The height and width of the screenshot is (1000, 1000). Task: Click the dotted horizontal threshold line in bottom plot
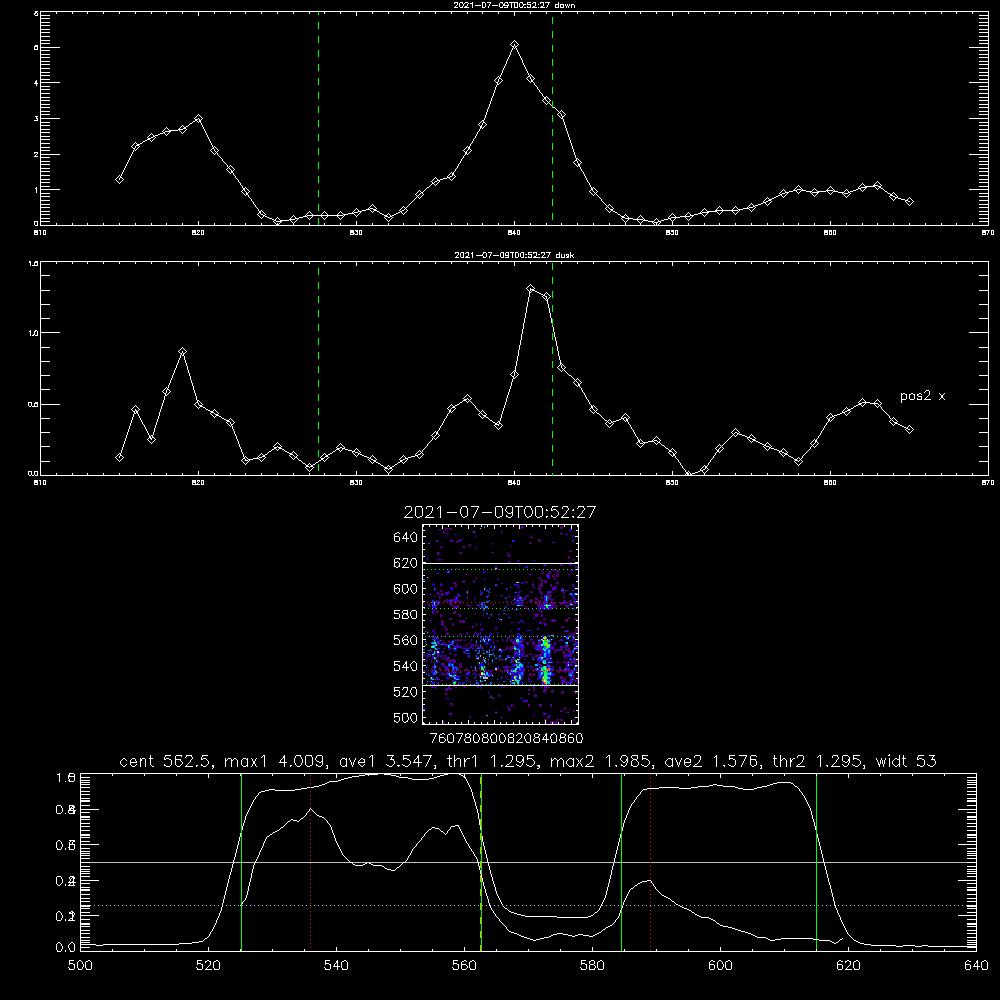click(528, 906)
